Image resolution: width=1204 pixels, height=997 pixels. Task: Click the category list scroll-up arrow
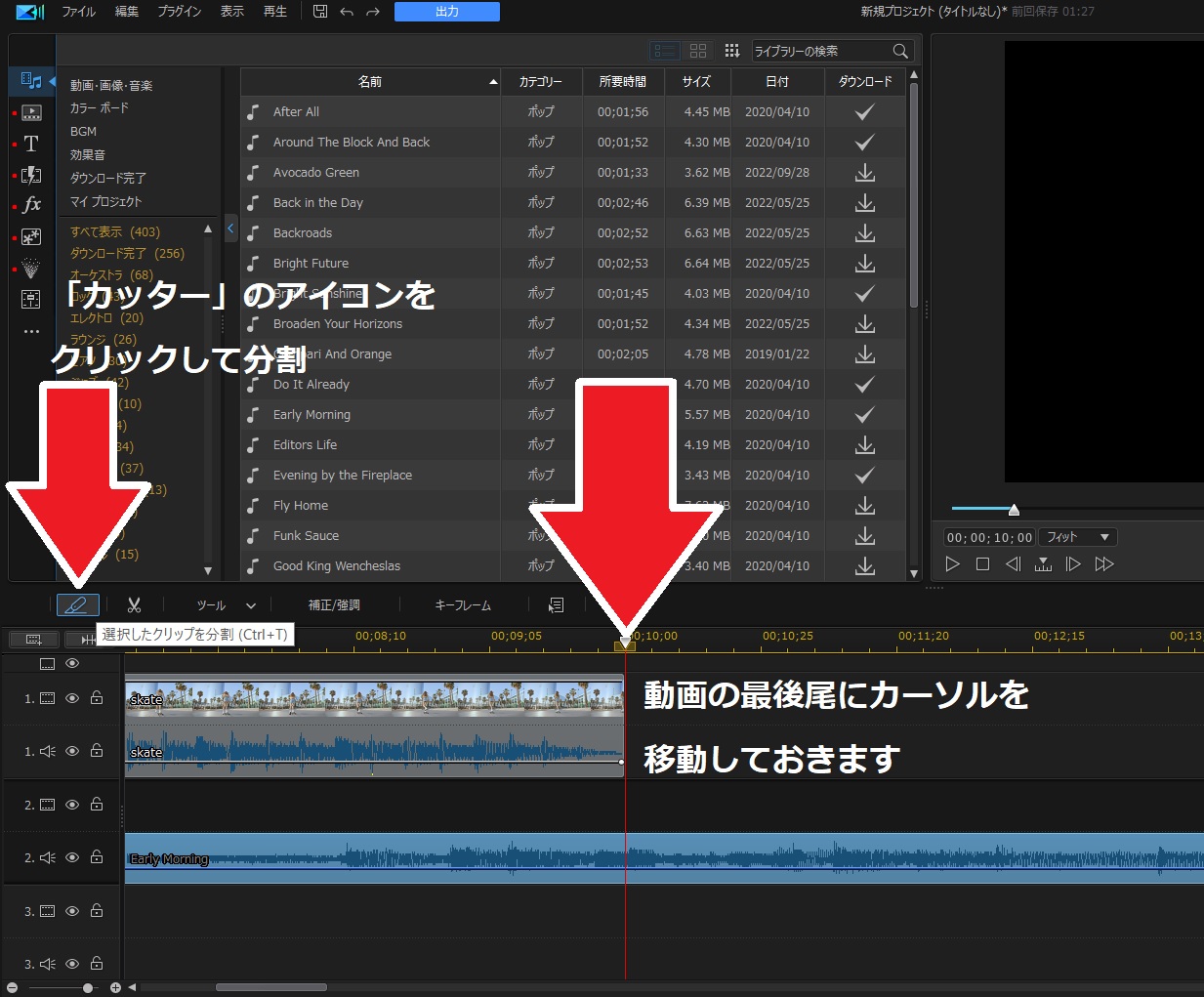208,229
